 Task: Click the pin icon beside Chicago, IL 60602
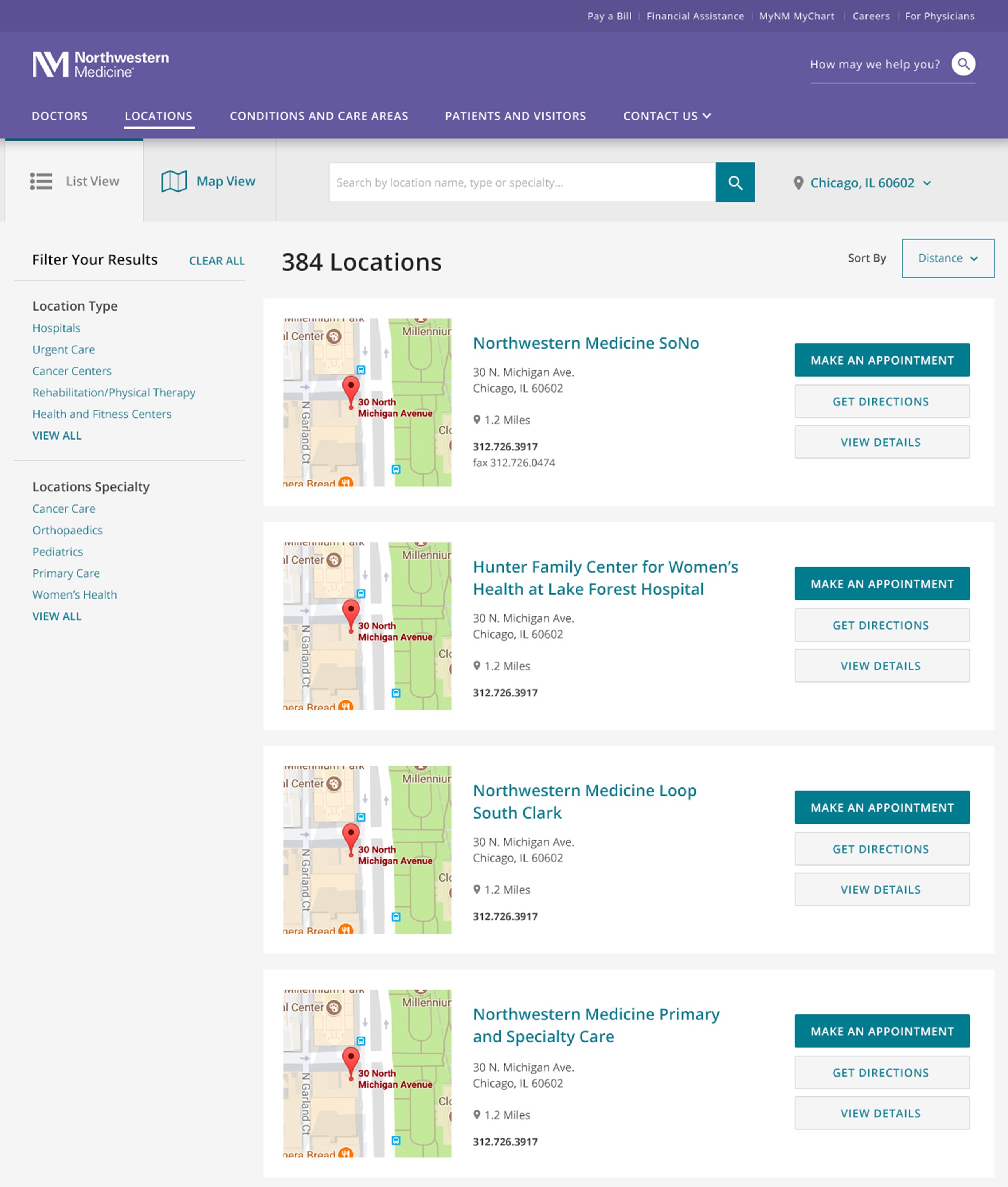(x=798, y=183)
